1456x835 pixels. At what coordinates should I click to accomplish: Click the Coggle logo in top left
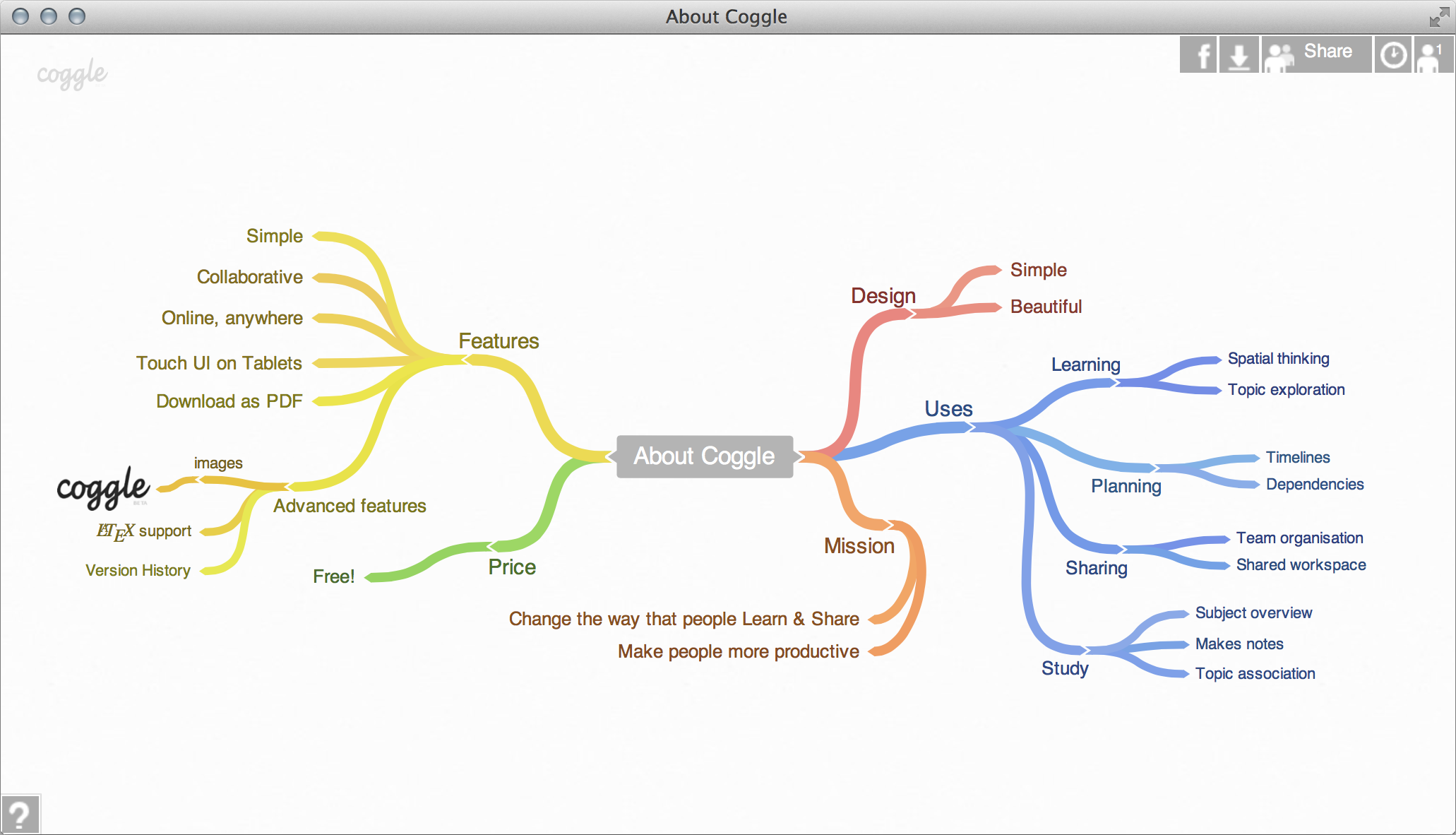click(71, 72)
